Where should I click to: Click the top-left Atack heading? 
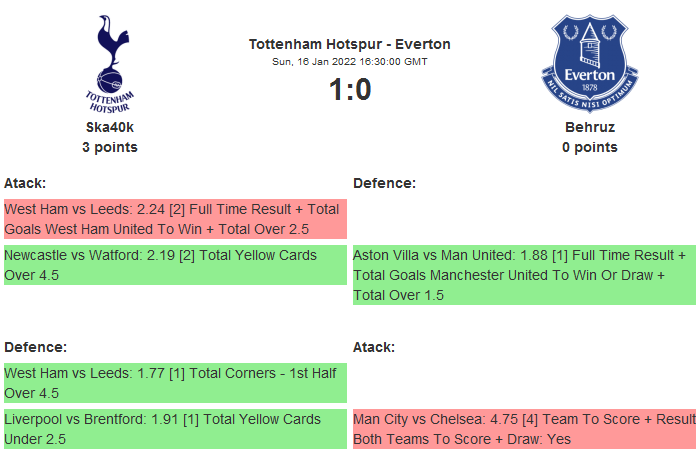[x=25, y=183]
